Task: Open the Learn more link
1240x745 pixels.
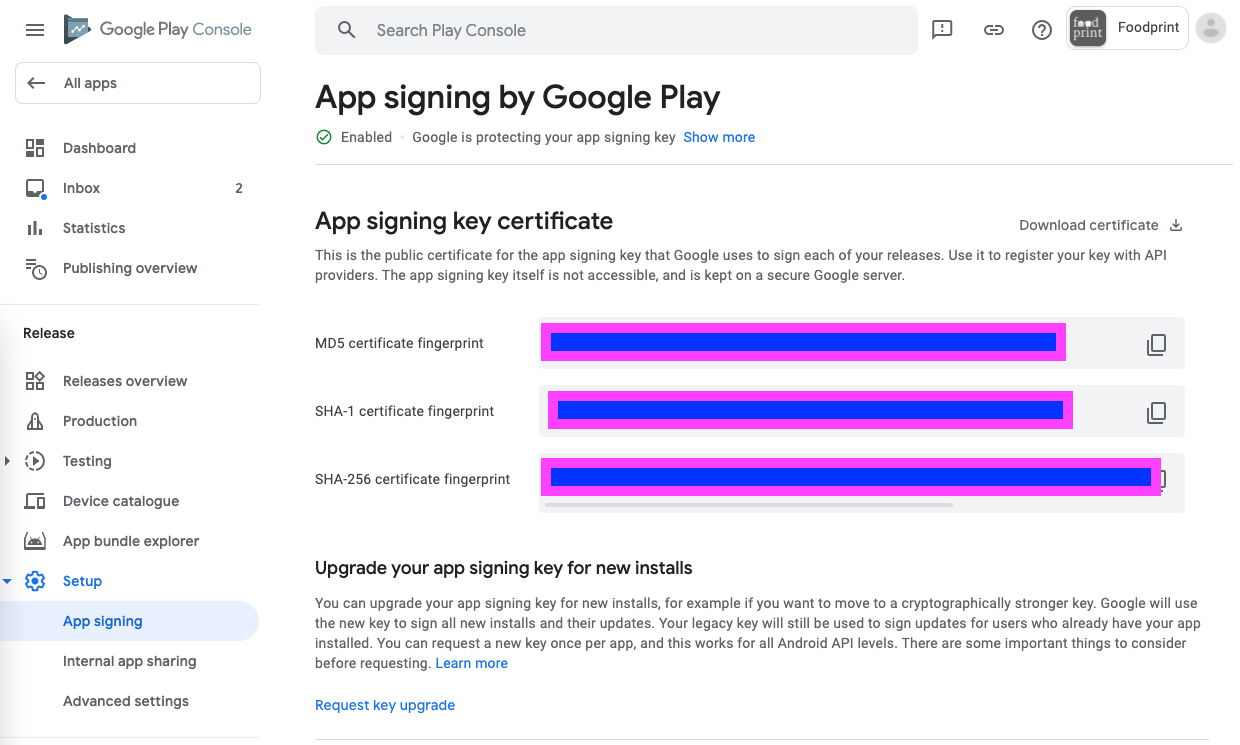Action: coord(472,663)
